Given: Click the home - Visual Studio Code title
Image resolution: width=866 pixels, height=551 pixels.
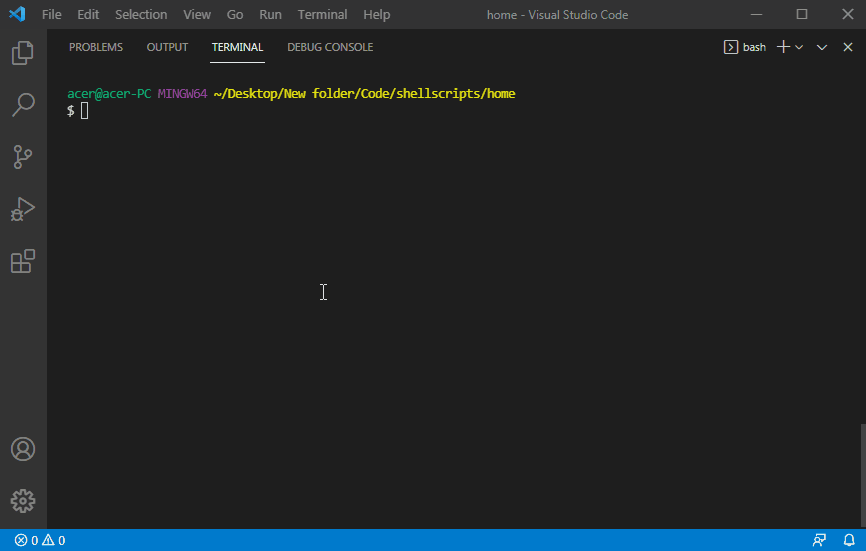Looking at the screenshot, I should (x=557, y=15).
